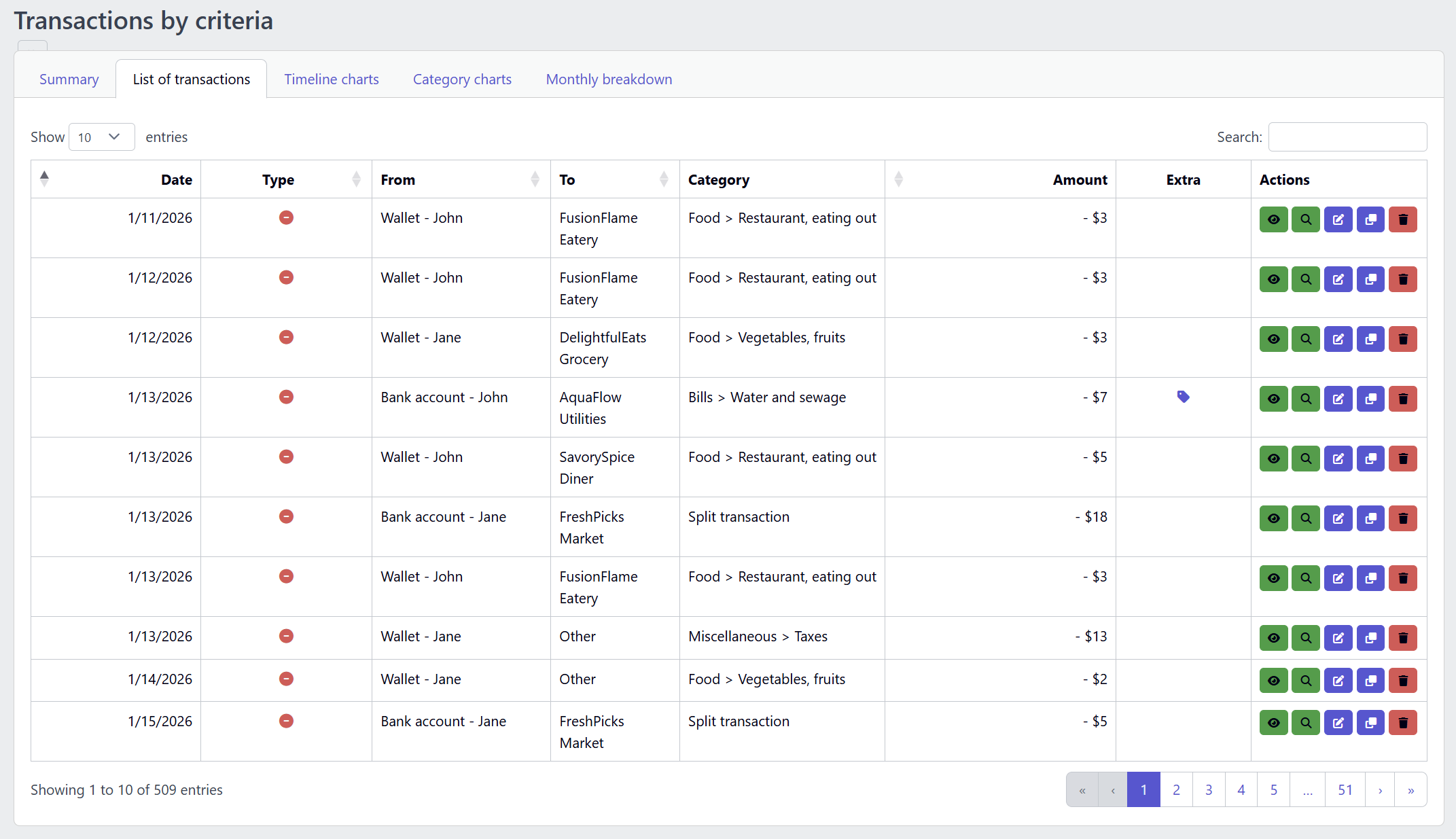
Task: Open magnifier for 1/12/2026 Wallet - John transaction
Action: tap(1306, 279)
